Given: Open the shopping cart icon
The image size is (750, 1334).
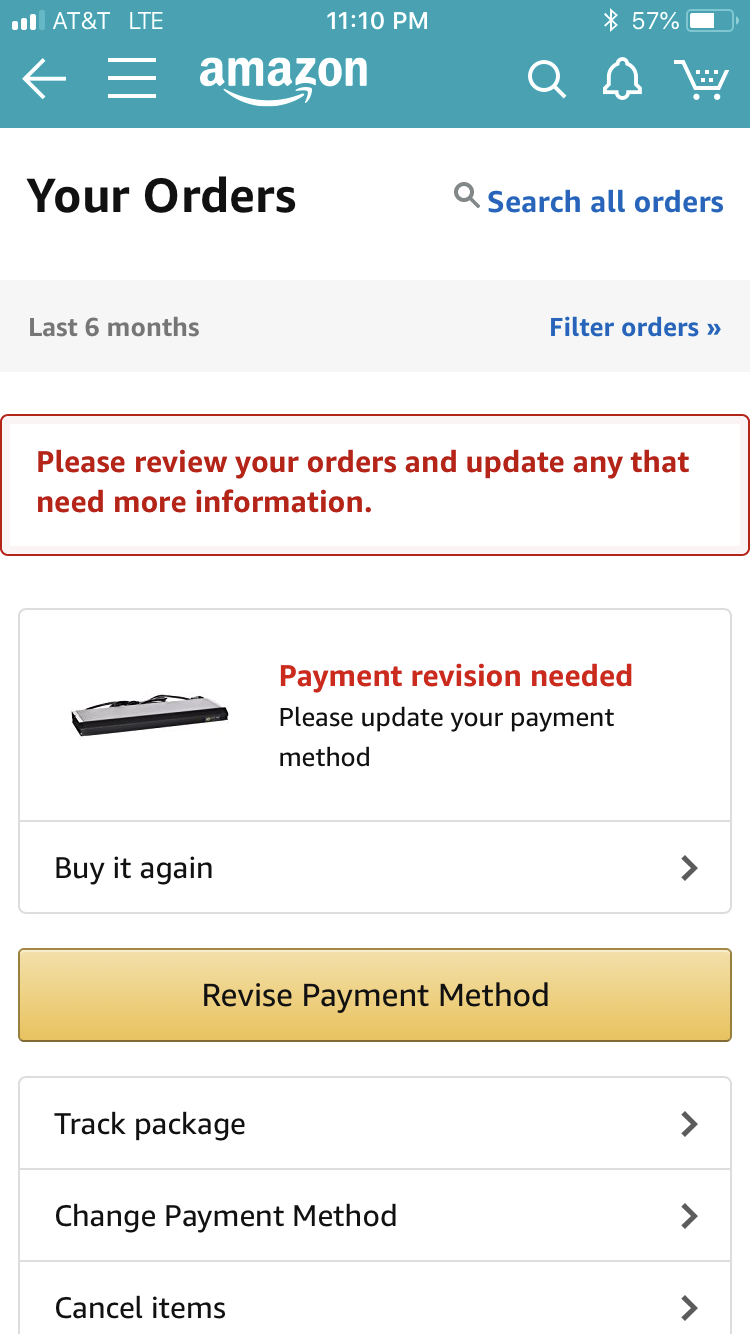Looking at the screenshot, I should click(x=700, y=79).
